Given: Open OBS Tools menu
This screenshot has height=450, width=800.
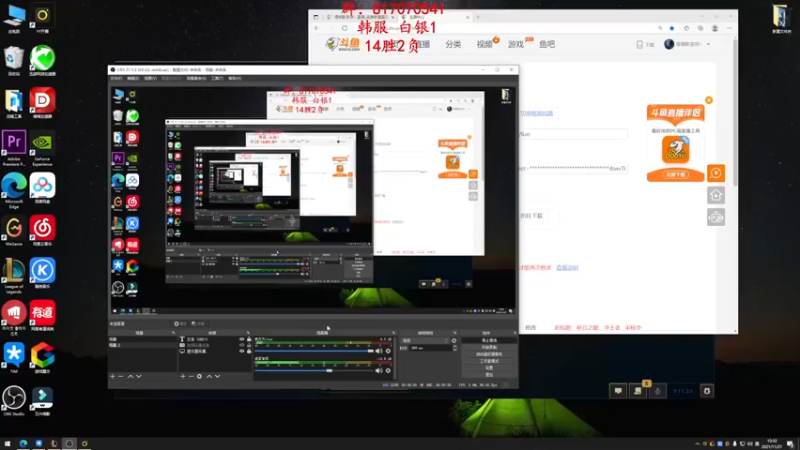Looking at the screenshot, I should click(x=217, y=79).
